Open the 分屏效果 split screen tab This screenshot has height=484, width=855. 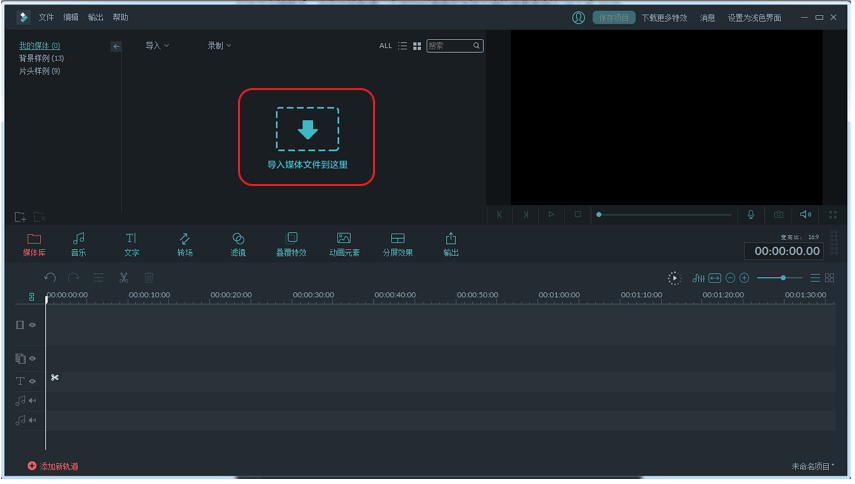tap(398, 245)
